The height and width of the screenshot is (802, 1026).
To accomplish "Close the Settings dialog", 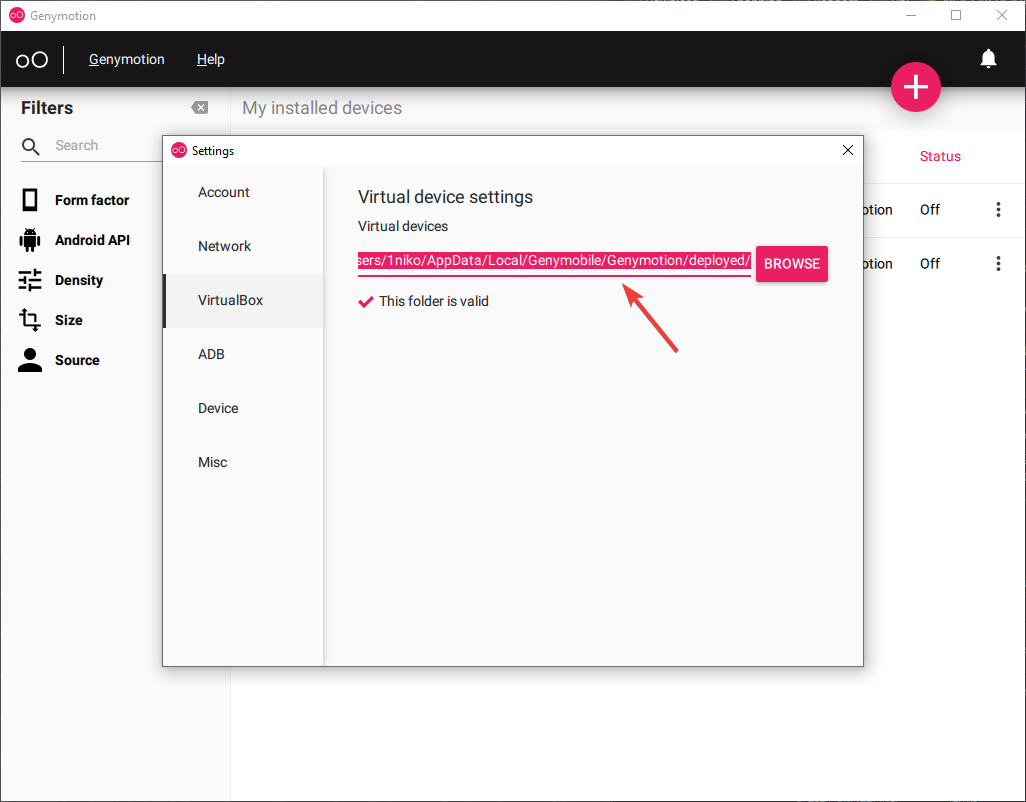I will [848, 150].
